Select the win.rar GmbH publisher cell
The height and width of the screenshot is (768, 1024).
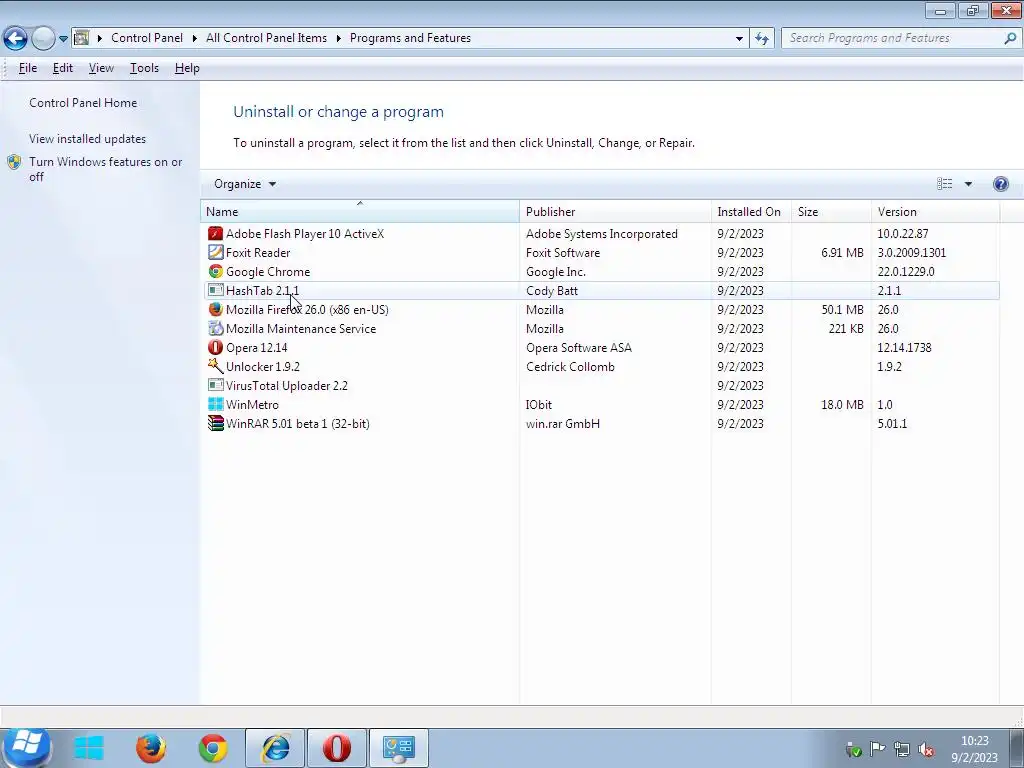563,423
